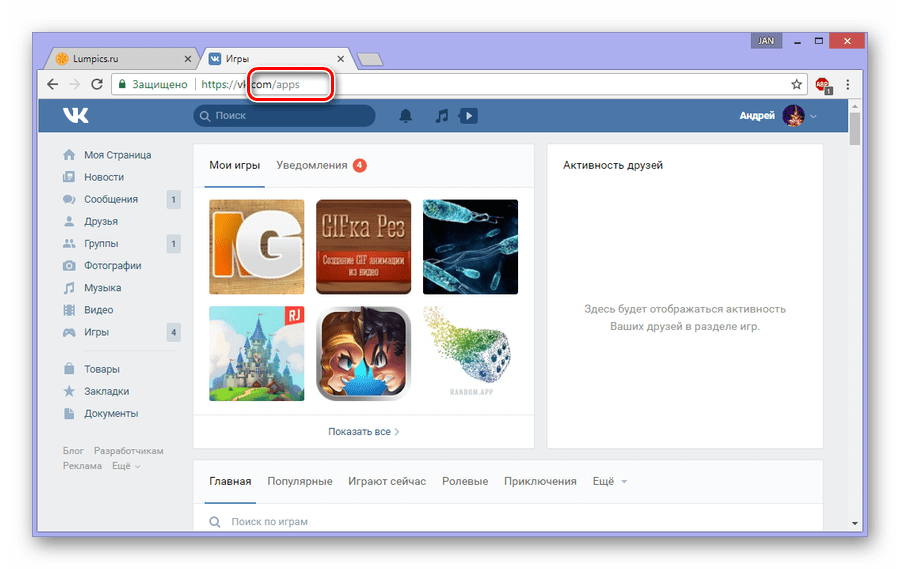
Task: Click the page vertical scrollbar thumb
Action: (x=855, y=128)
